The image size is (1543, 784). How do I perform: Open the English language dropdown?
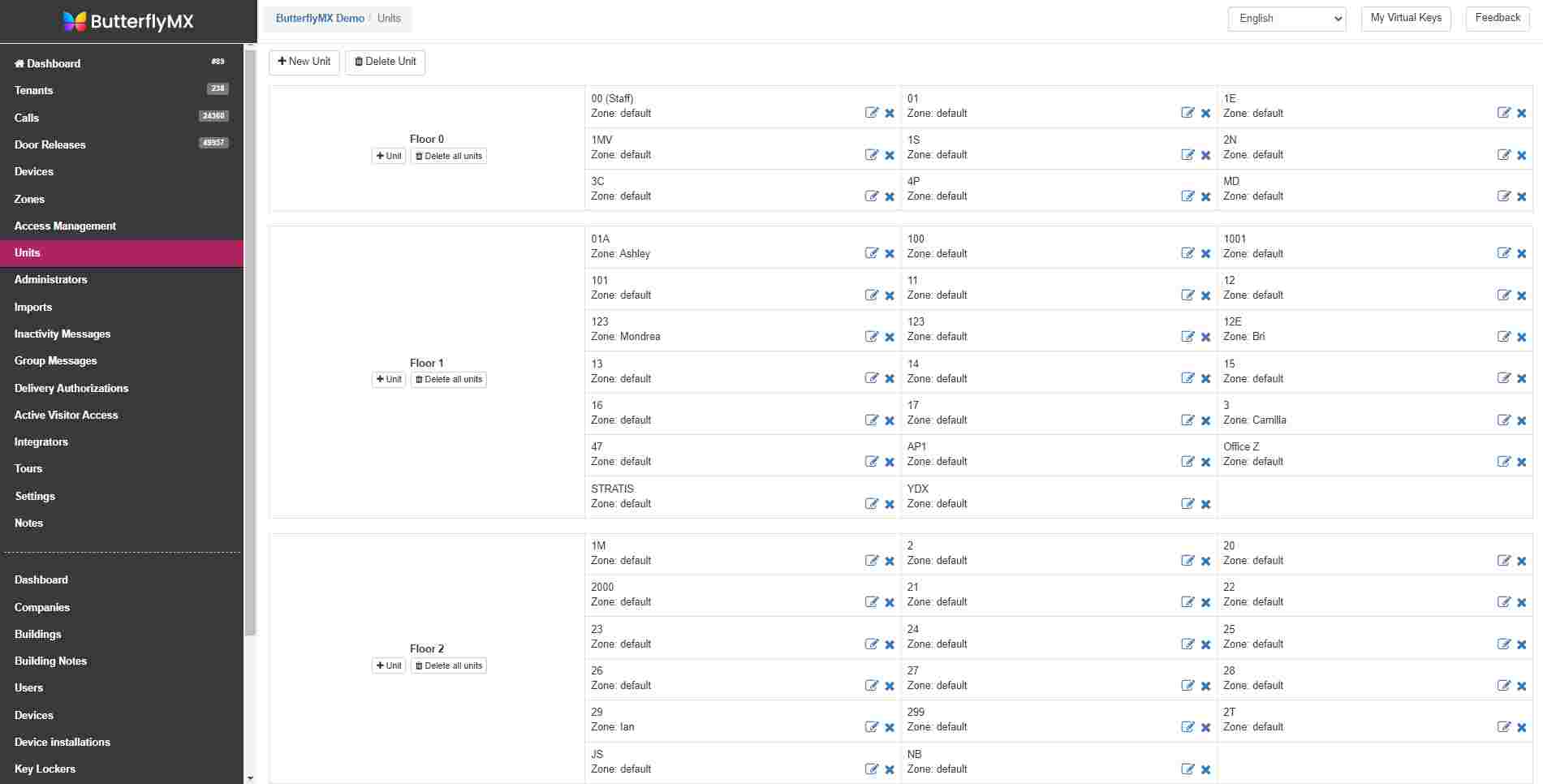[x=1287, y=19]
